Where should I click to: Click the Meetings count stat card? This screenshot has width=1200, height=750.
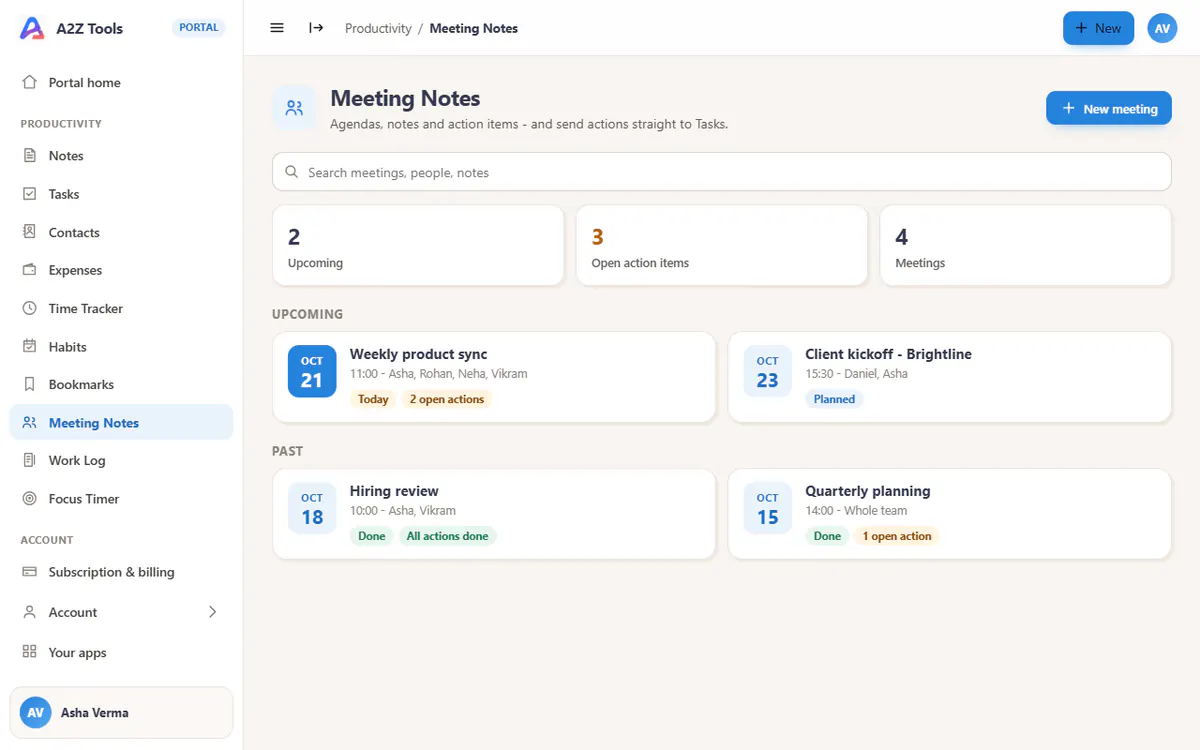click(x=1026, y=246)
